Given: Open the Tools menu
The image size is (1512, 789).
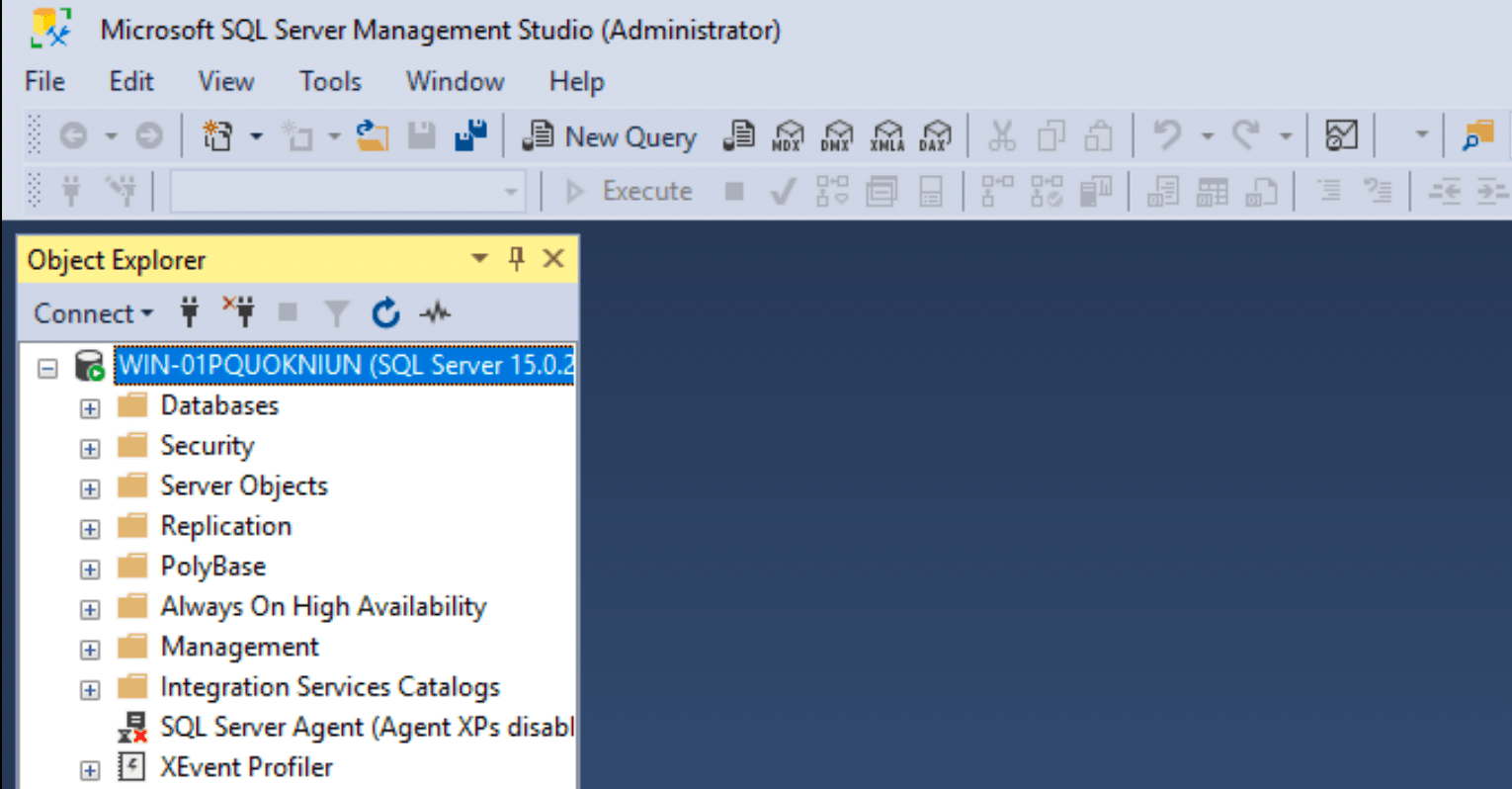Looking at the screenshot, I should pyautogui.click(x=329, y=81).
